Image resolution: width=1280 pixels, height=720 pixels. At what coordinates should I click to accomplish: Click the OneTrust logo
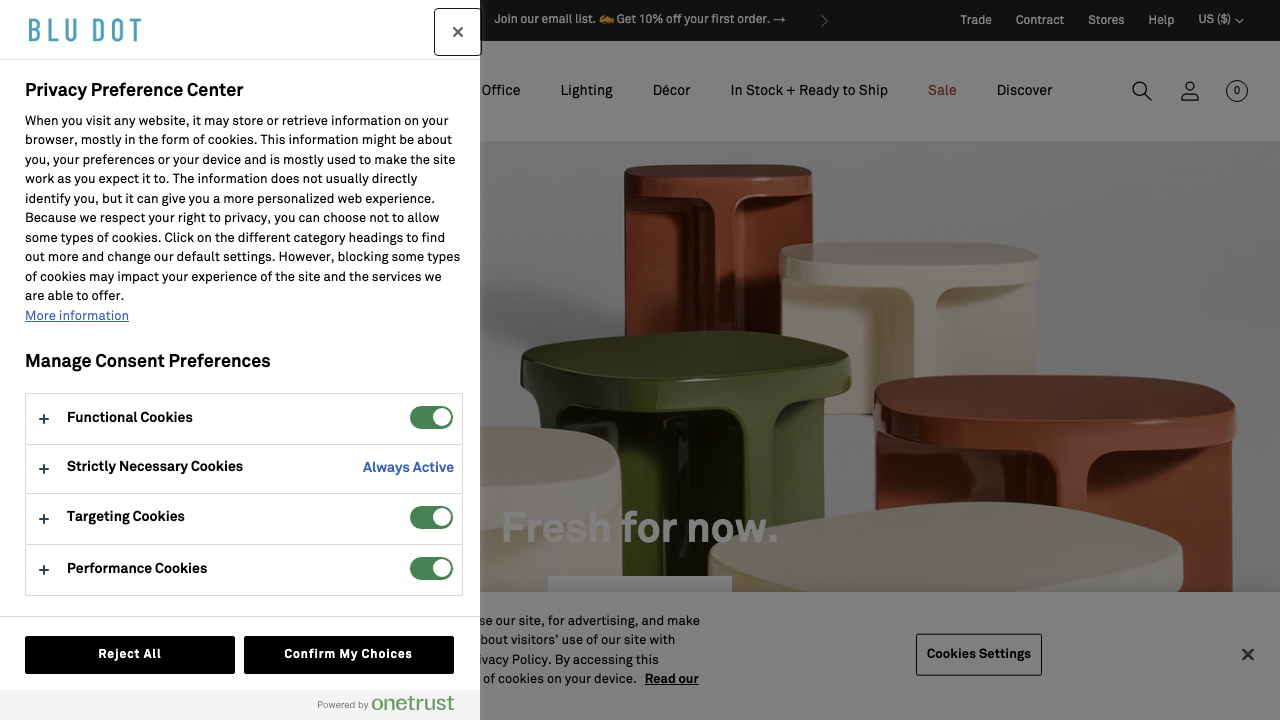(412, 704)
